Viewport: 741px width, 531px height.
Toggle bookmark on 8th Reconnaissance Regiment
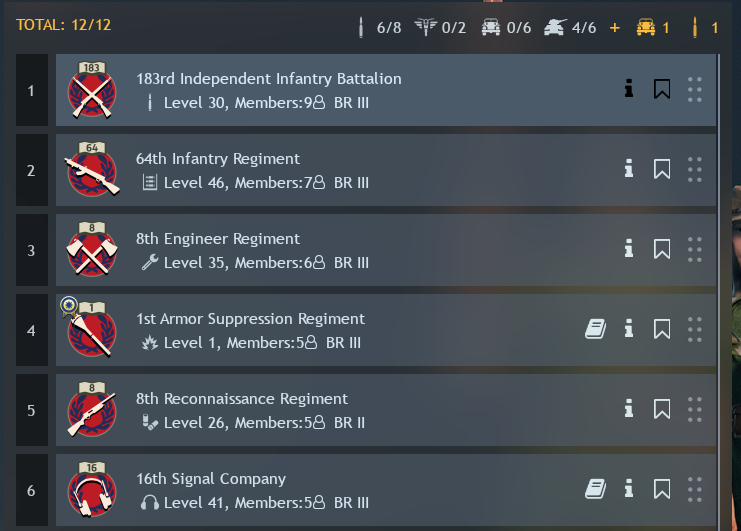click(662, 409)
